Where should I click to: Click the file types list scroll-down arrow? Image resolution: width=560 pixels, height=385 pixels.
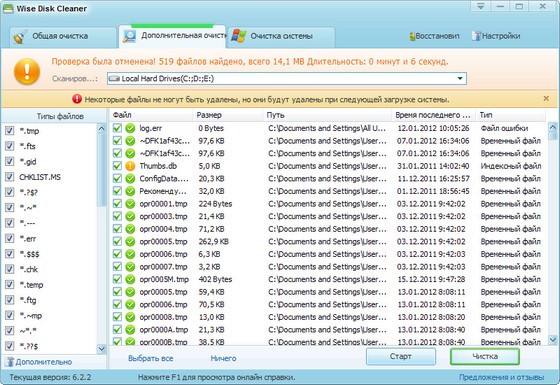101,349
